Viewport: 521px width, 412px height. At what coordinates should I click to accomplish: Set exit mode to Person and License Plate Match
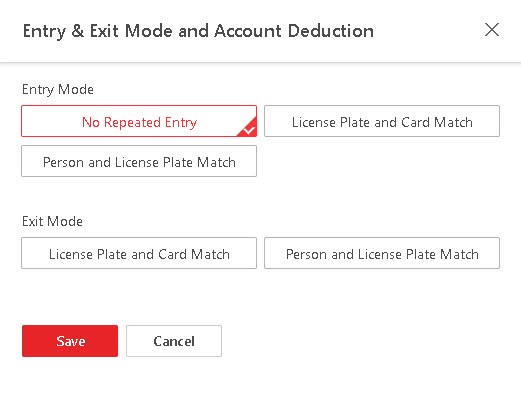[382, 253]
